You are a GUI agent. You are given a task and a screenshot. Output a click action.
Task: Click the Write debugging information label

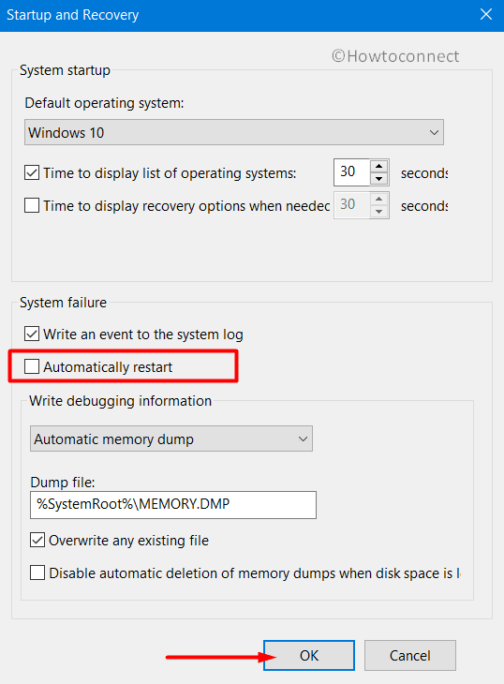[x=120, y=401]
